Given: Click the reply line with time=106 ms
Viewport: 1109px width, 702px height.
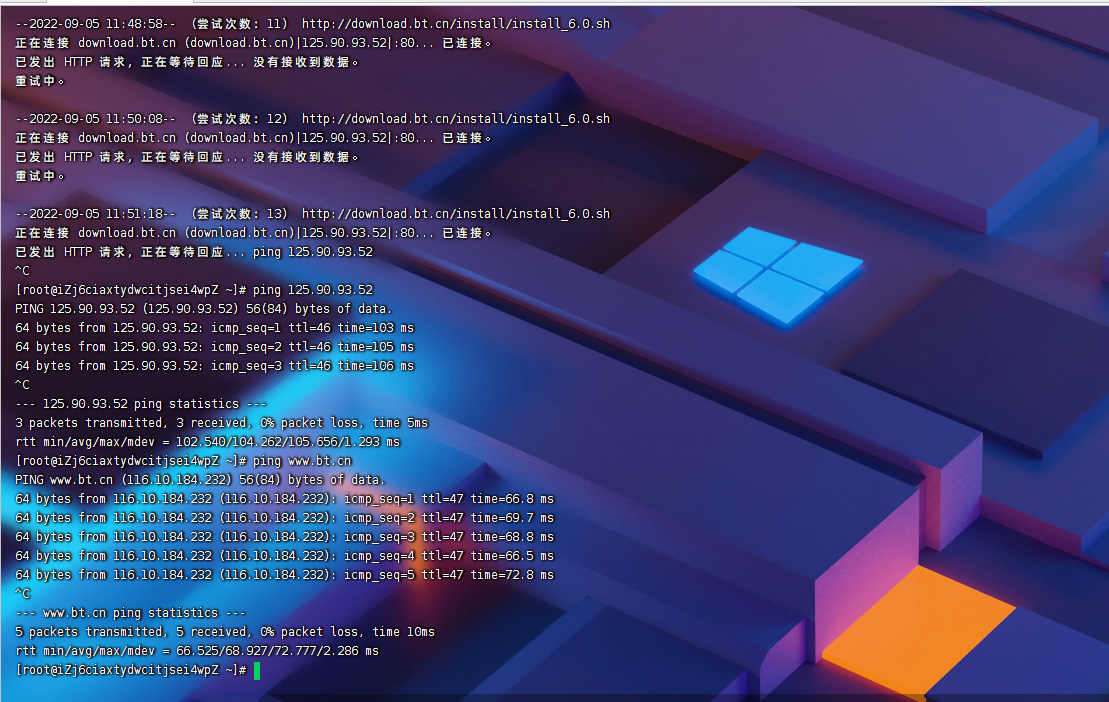Looking at the screenshot, I should click(214, 366).
